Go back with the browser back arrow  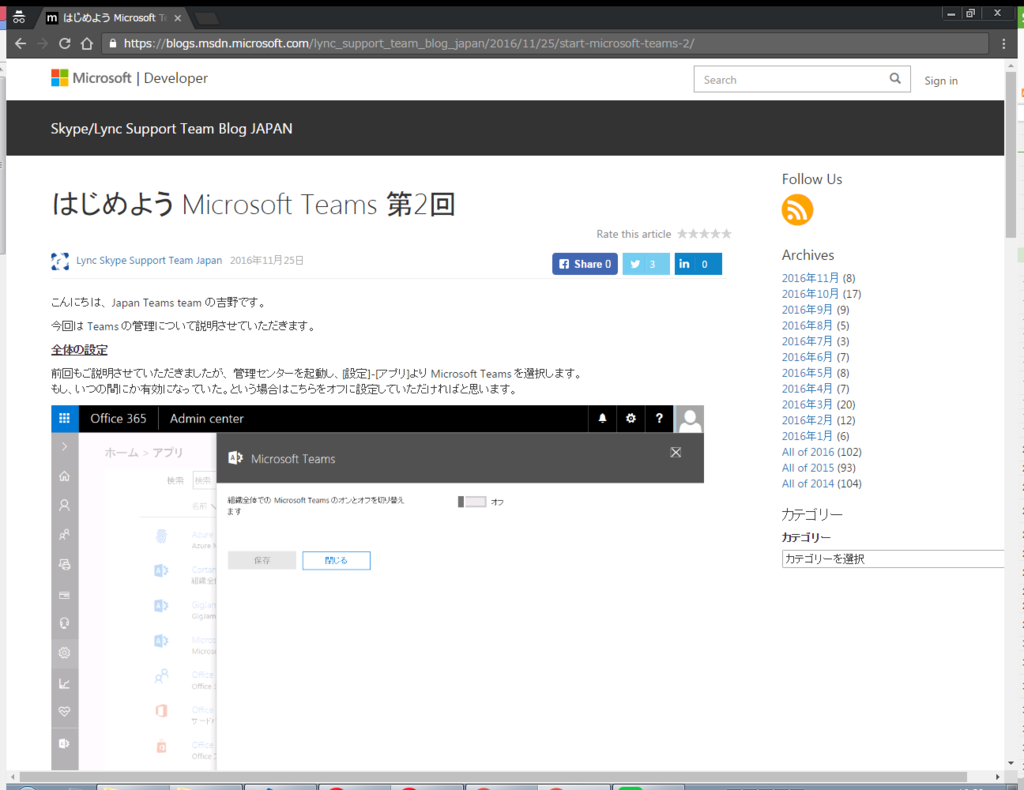click(20, 44)
